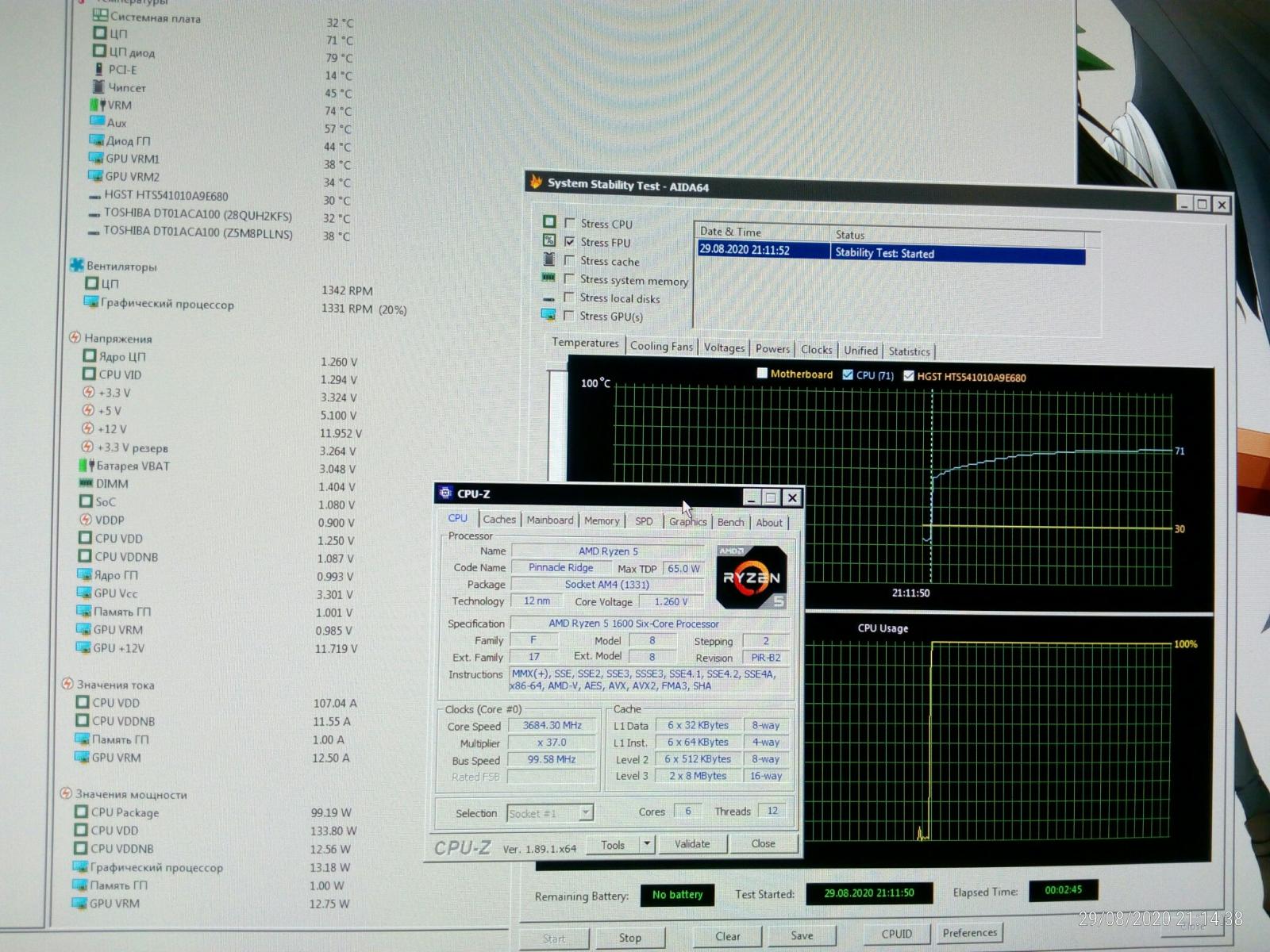The width and height of the screenshot is (1270, 952).
Task: Click the AIDA64 flame title bar icon
Action: 536,182
